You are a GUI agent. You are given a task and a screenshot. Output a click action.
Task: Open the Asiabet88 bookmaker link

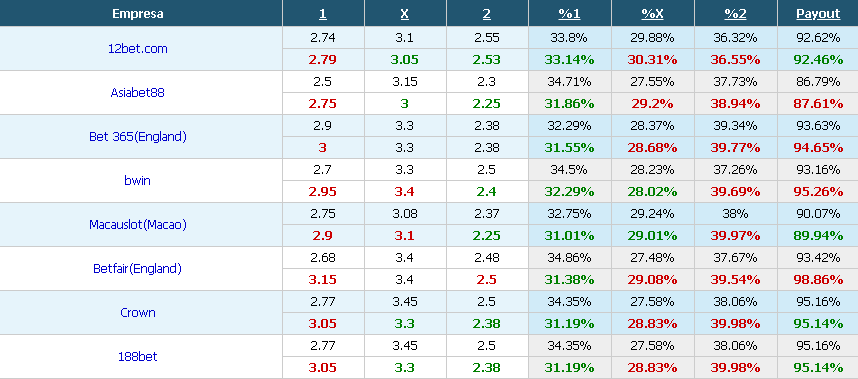coord(137,92)
